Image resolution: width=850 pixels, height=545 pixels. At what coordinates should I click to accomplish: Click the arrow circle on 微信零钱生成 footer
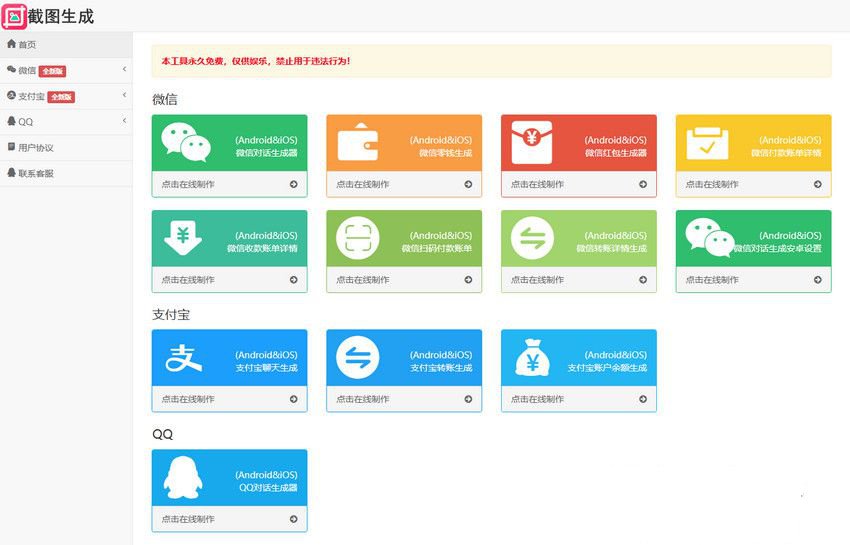click(x=468, y=184)
